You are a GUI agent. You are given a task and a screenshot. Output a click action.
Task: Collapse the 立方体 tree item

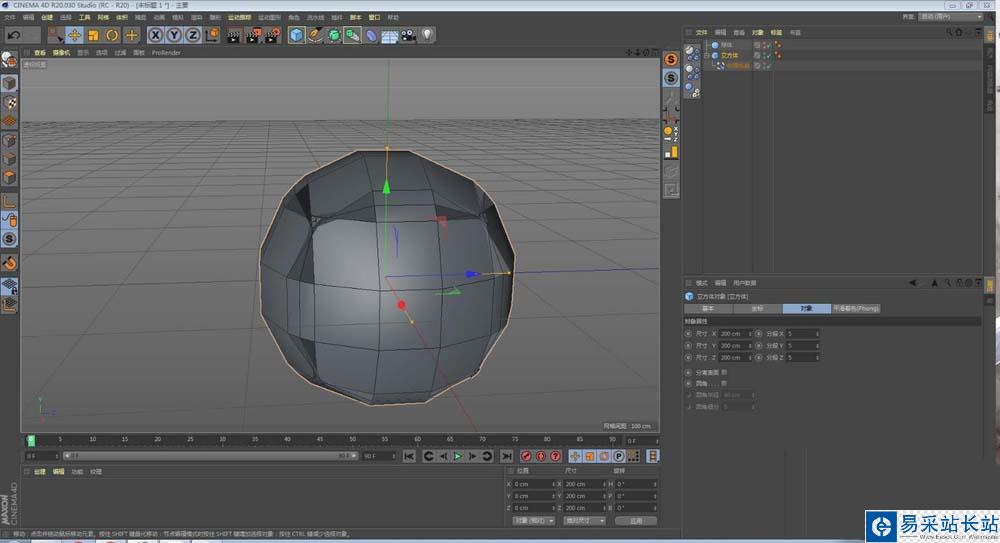pyautogui.click(x=706, y=55)
